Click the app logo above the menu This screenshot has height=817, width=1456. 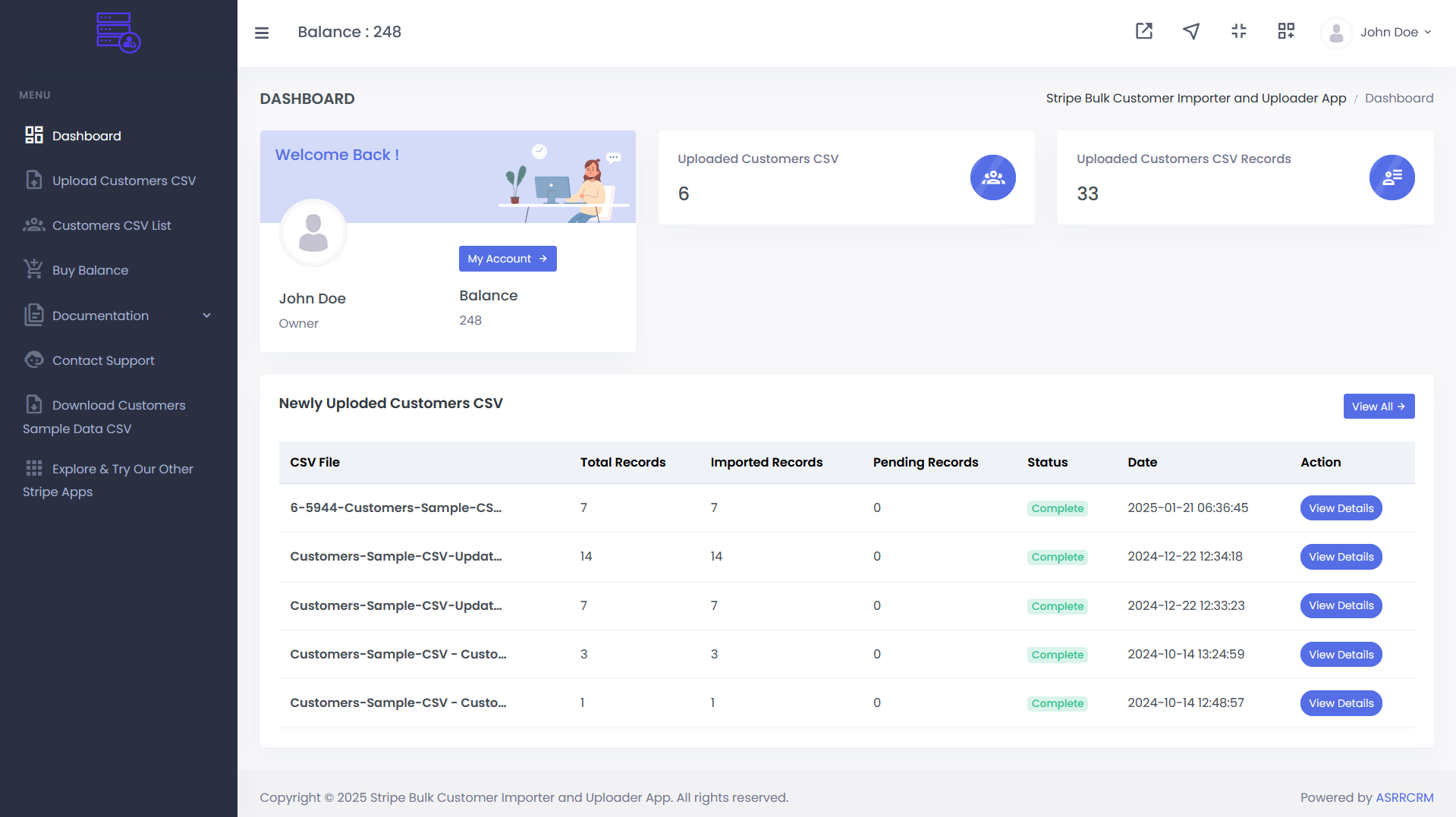coord(118,32)
